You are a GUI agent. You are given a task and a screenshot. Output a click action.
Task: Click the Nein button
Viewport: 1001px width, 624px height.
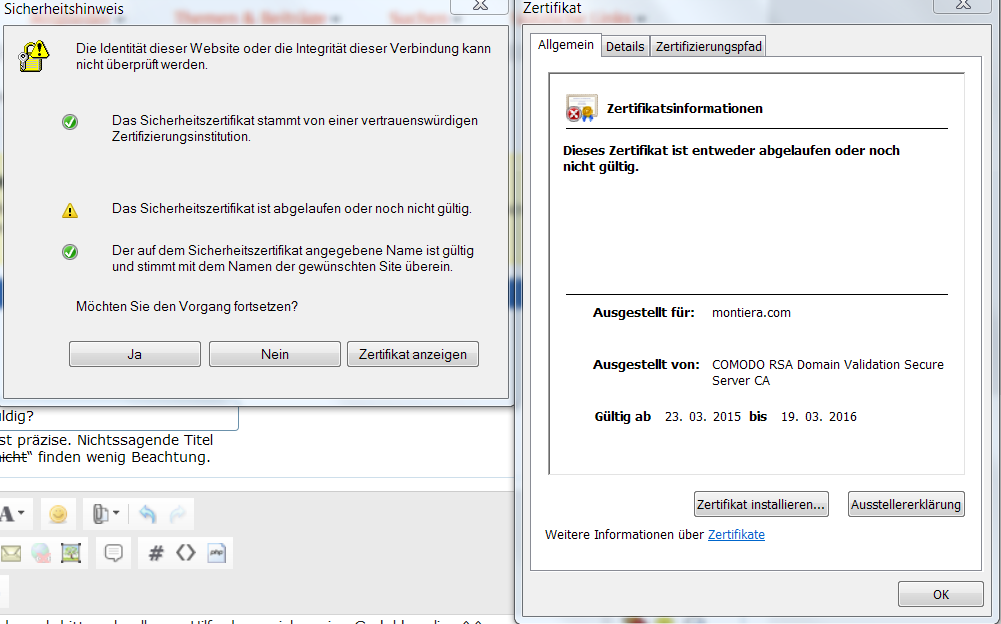[275, 354]
